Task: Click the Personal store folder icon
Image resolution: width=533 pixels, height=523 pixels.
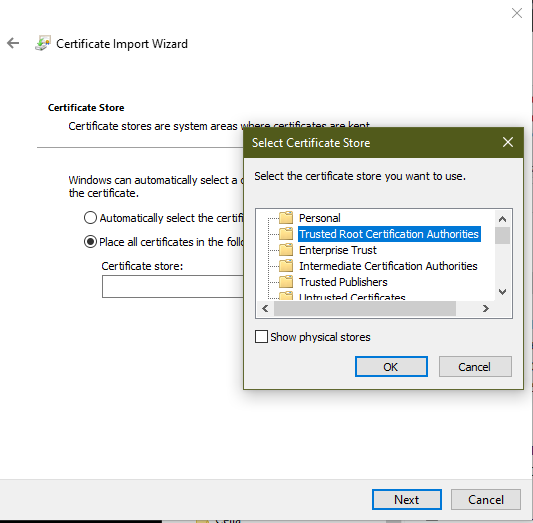Action: [x=286, y=217]
